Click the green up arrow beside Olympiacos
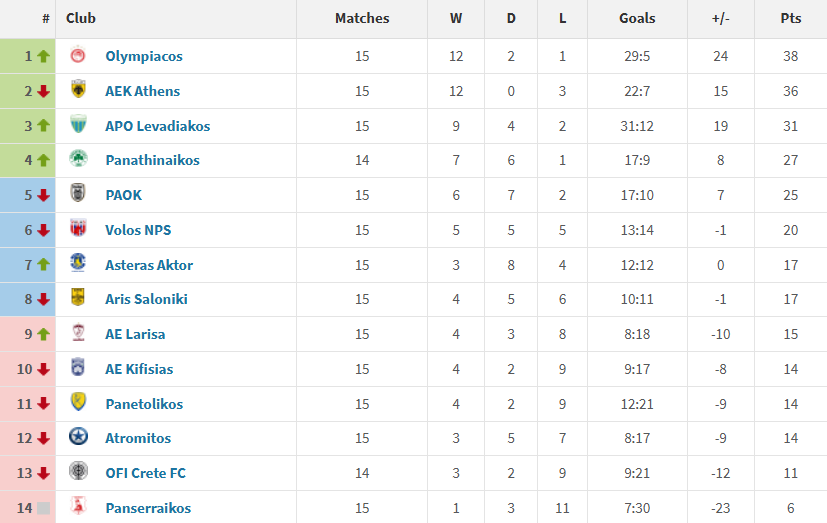Viewport: 827px width, 523px height. coord(43,56)
